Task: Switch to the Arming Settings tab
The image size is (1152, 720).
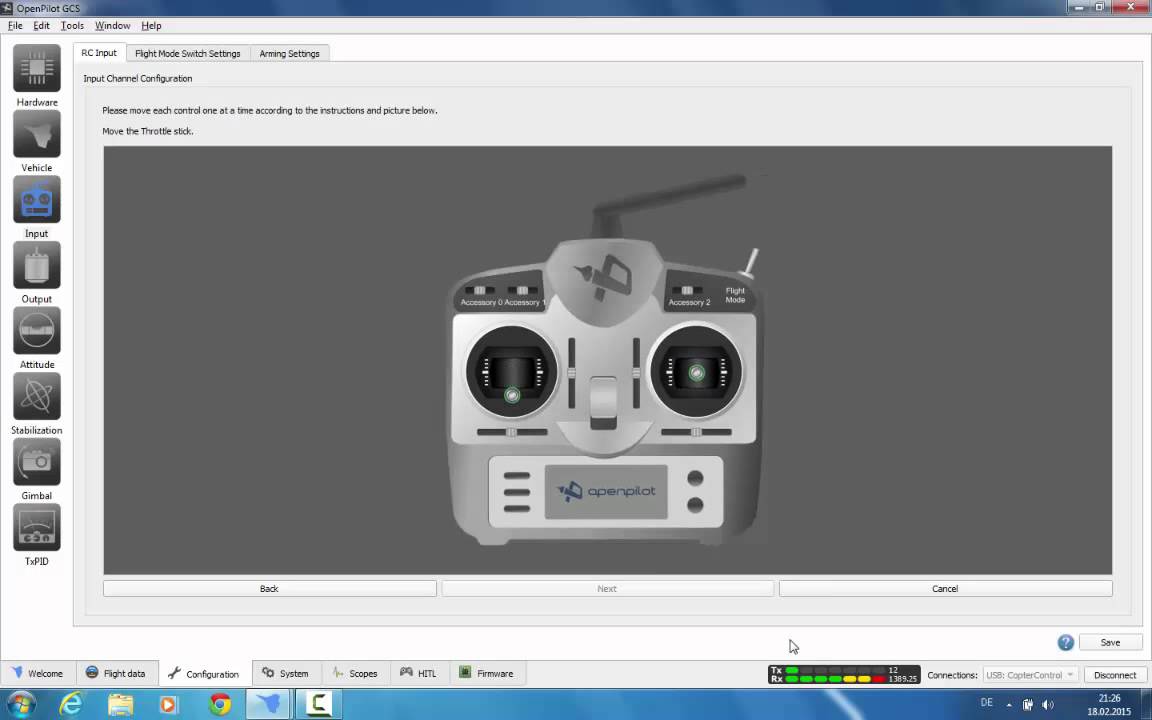Action: (289, 54)
